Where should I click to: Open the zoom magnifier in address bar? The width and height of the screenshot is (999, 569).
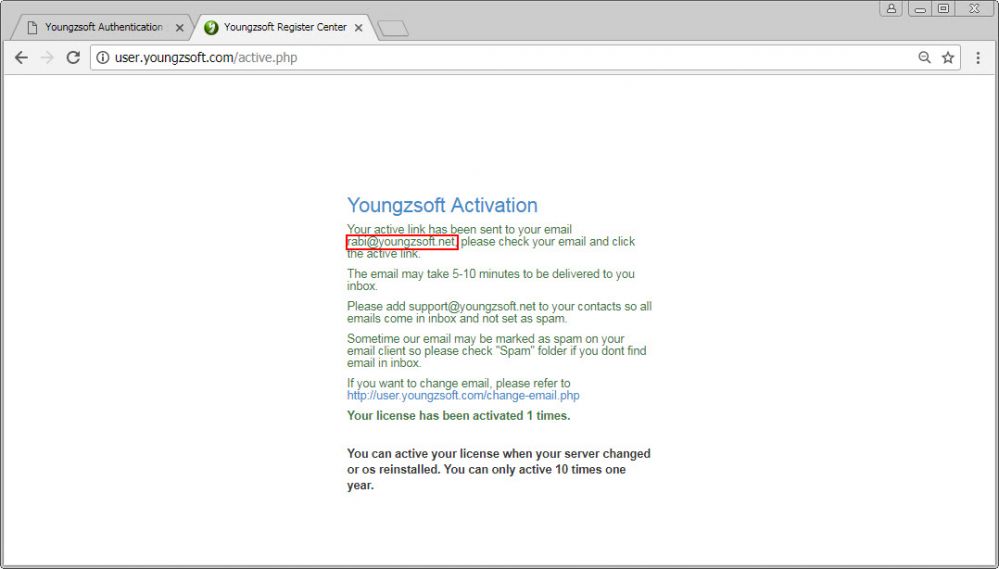click(924, 58)
